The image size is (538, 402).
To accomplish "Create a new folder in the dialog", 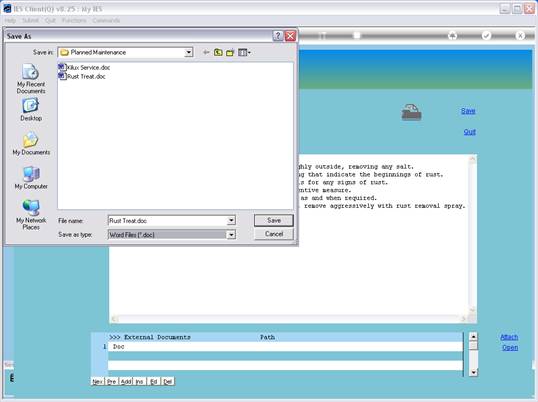I will click(x=230, y=52).
